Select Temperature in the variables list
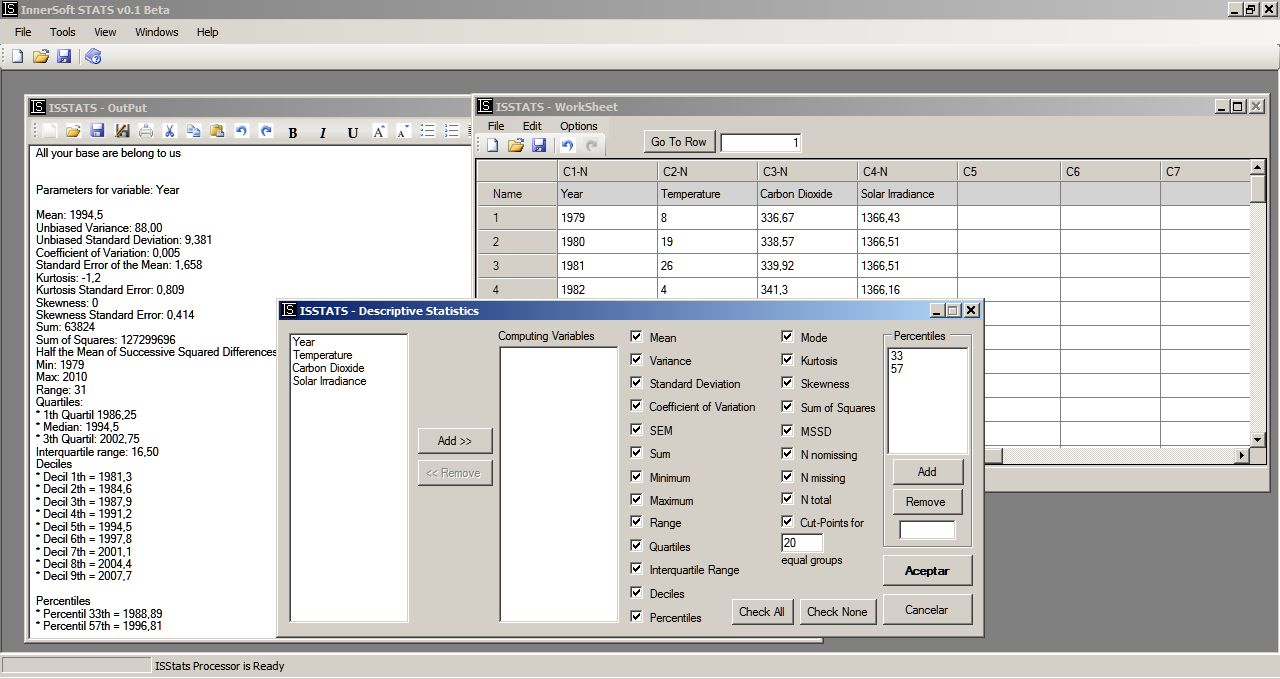 (x=322, y=355)
